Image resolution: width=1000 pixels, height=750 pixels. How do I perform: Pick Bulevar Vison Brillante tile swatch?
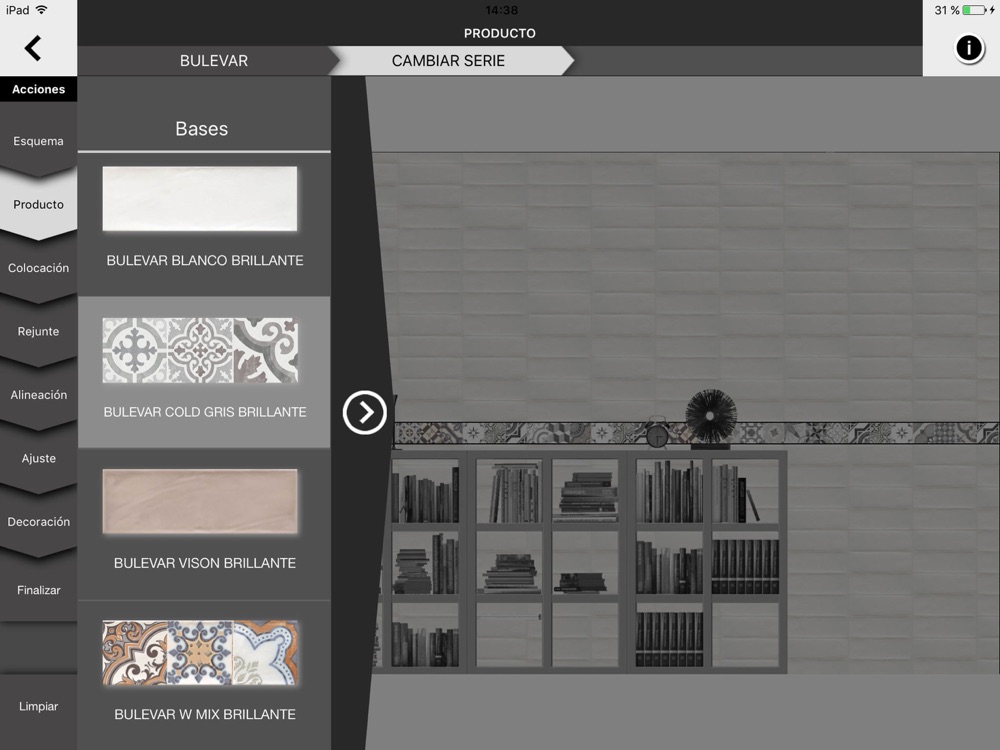coord(200,501)
